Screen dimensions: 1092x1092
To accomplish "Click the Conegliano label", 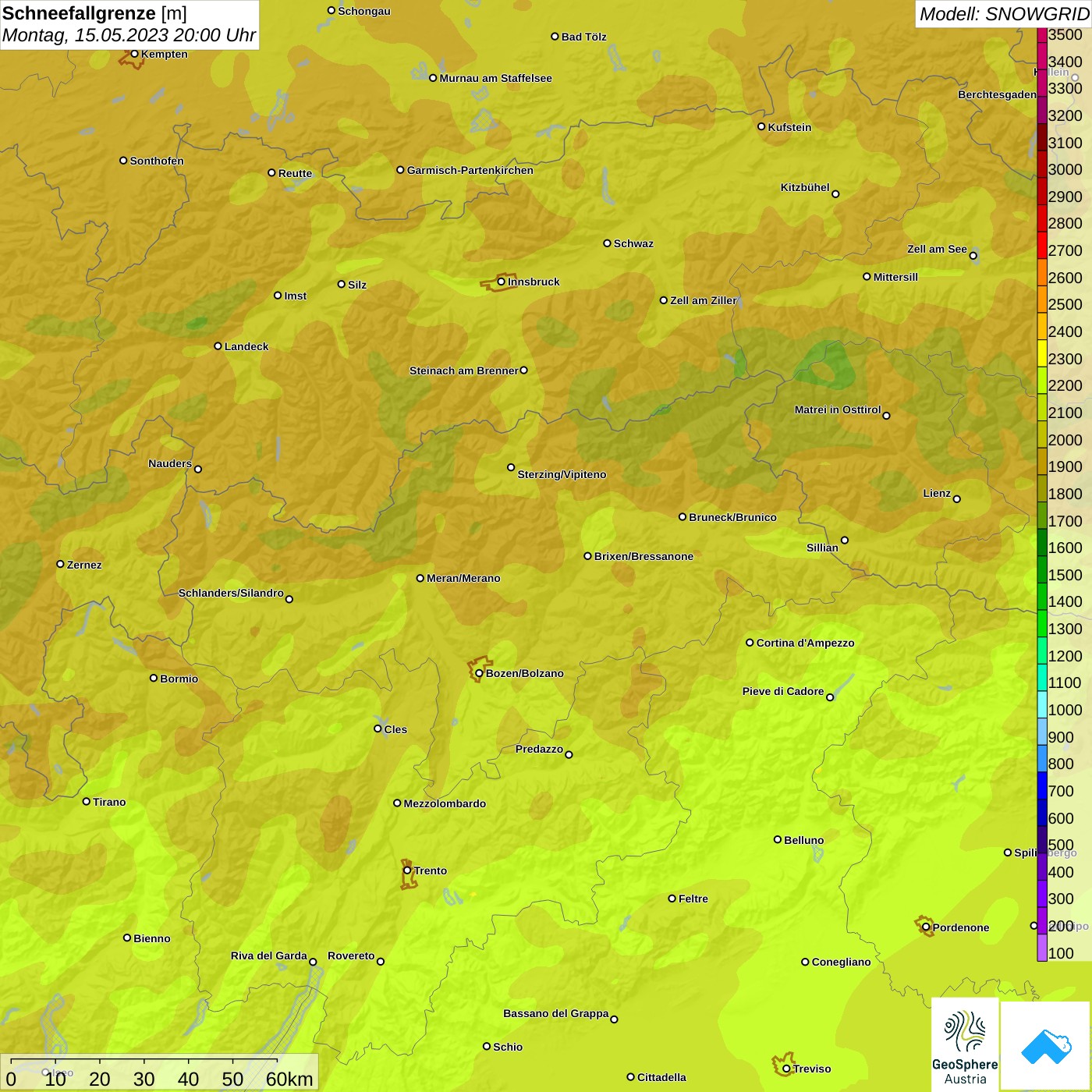I will coord(841,962).
